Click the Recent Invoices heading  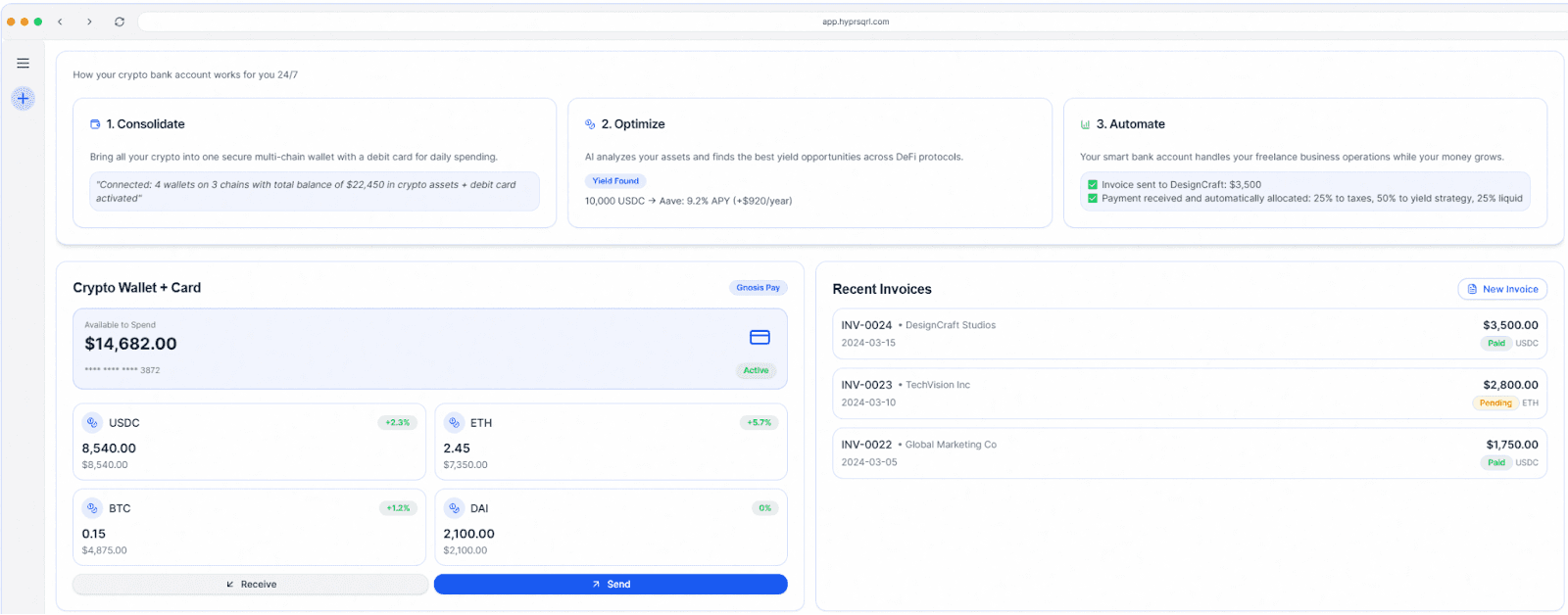(882, 289)
